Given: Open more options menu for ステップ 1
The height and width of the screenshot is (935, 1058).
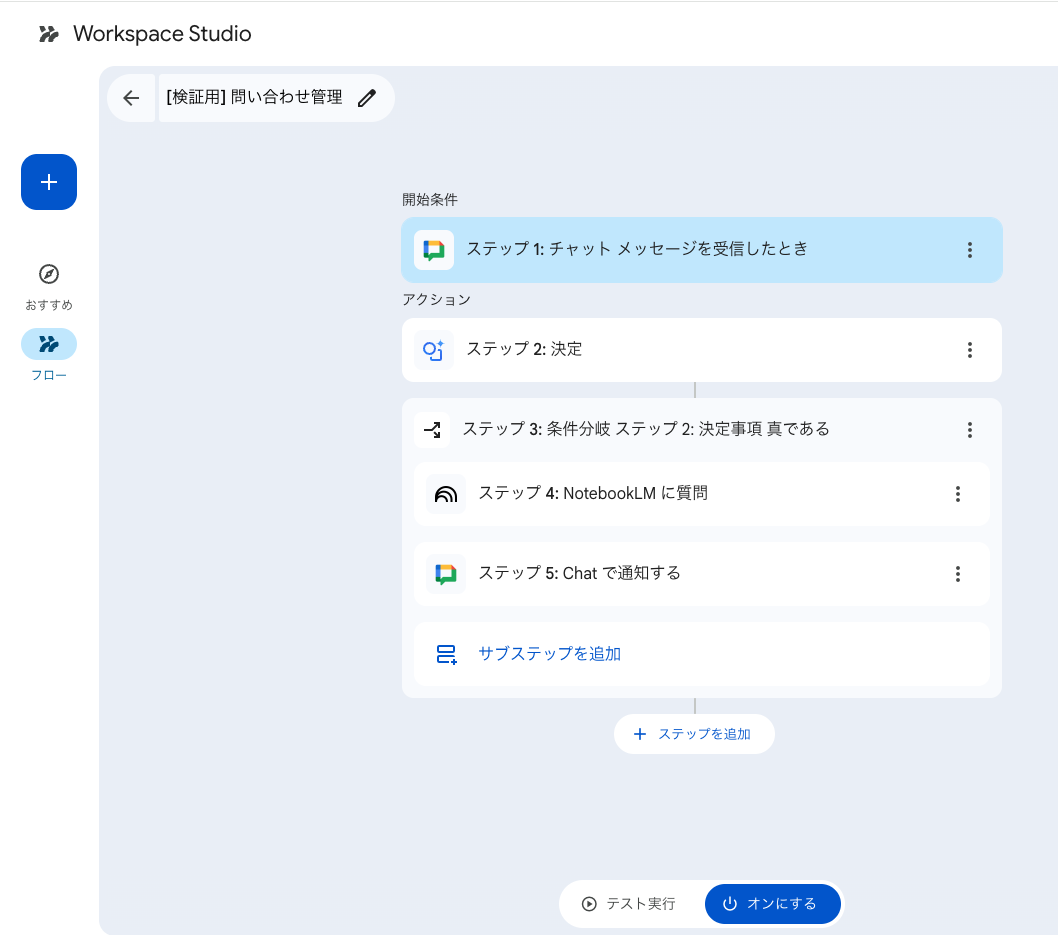Looking at the screenshot, I should pos(970,250).
